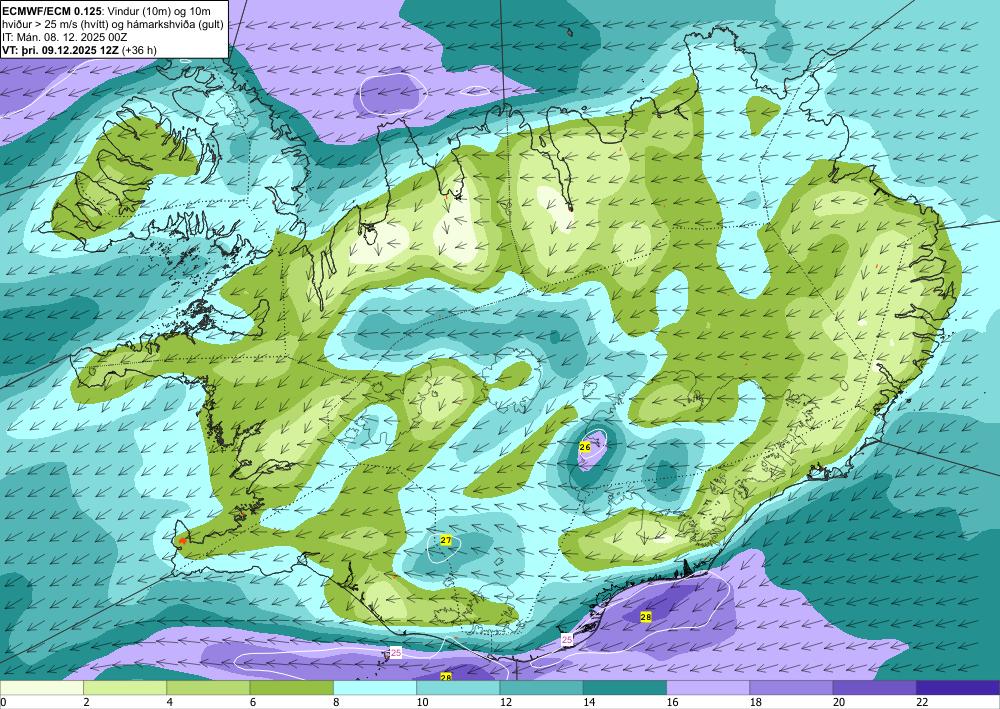Select the dark green 6–8 m/s legend swatch
The height and width of the screenshot is (709, 1000).
pyautogui.click(x=291, y=687)
